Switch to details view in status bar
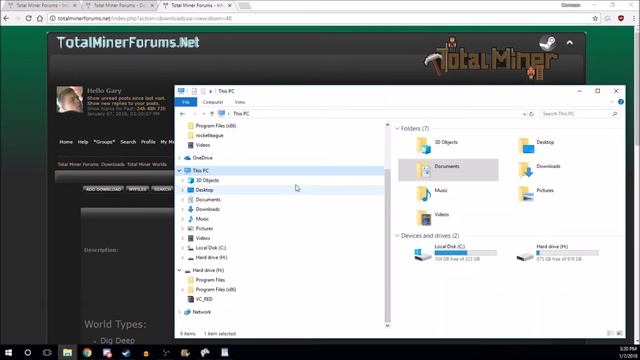 point(610,333)
